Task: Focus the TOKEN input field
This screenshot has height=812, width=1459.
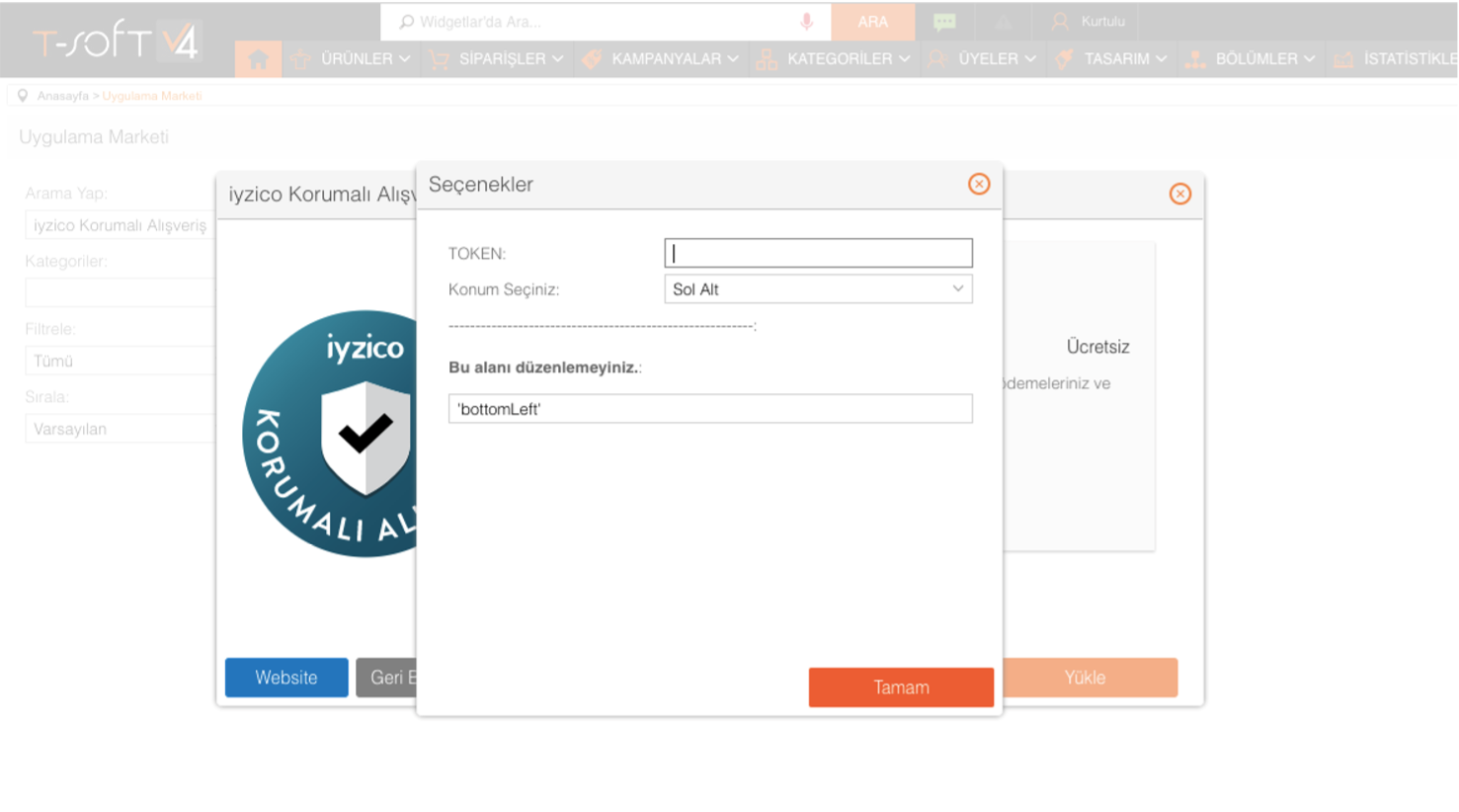Action: coord(818,253)
